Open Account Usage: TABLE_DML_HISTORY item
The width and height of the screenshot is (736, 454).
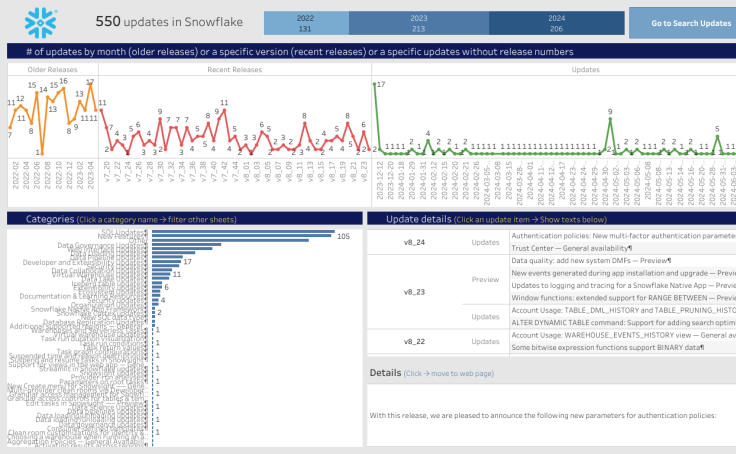tap(623, 310)
